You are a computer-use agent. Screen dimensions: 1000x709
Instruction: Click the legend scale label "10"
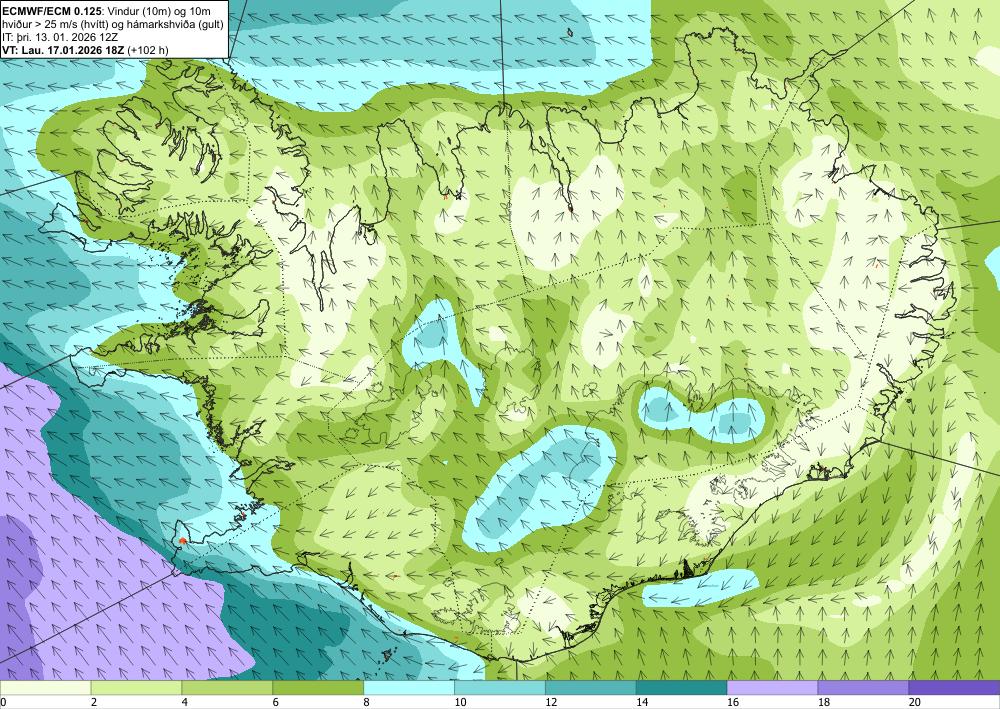pos(460,703)
